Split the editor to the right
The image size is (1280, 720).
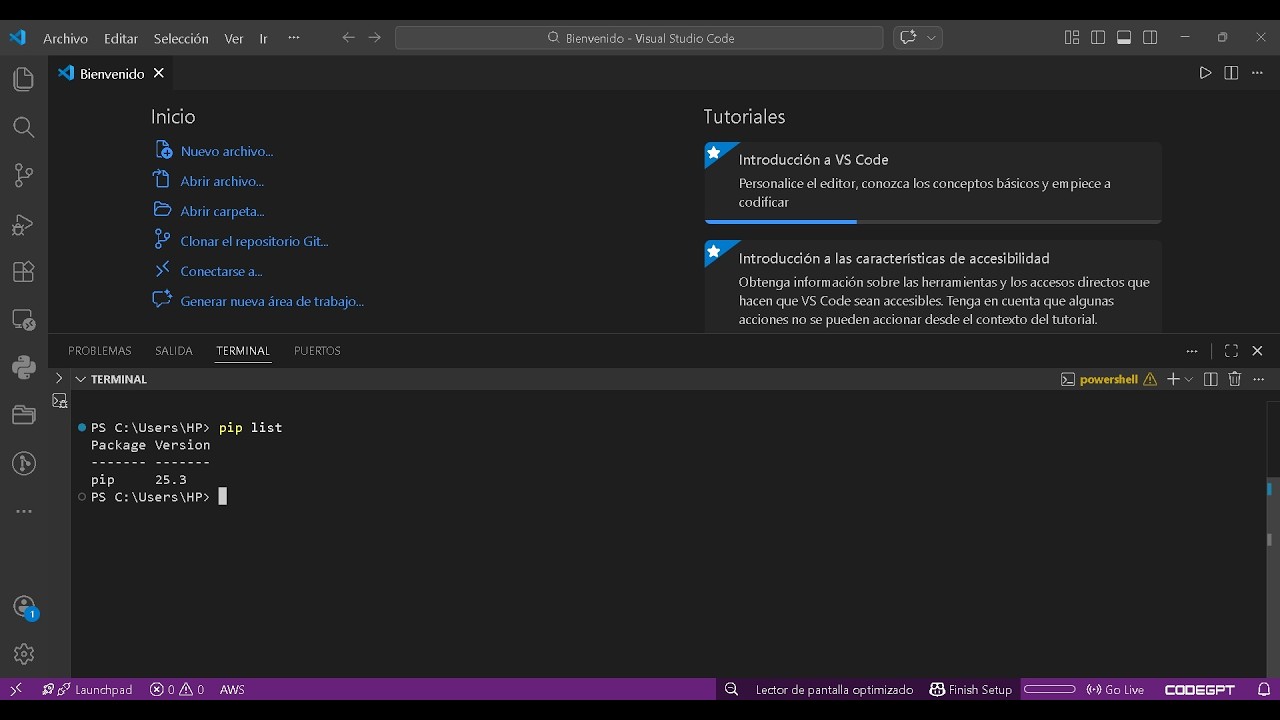(1231, 73)
